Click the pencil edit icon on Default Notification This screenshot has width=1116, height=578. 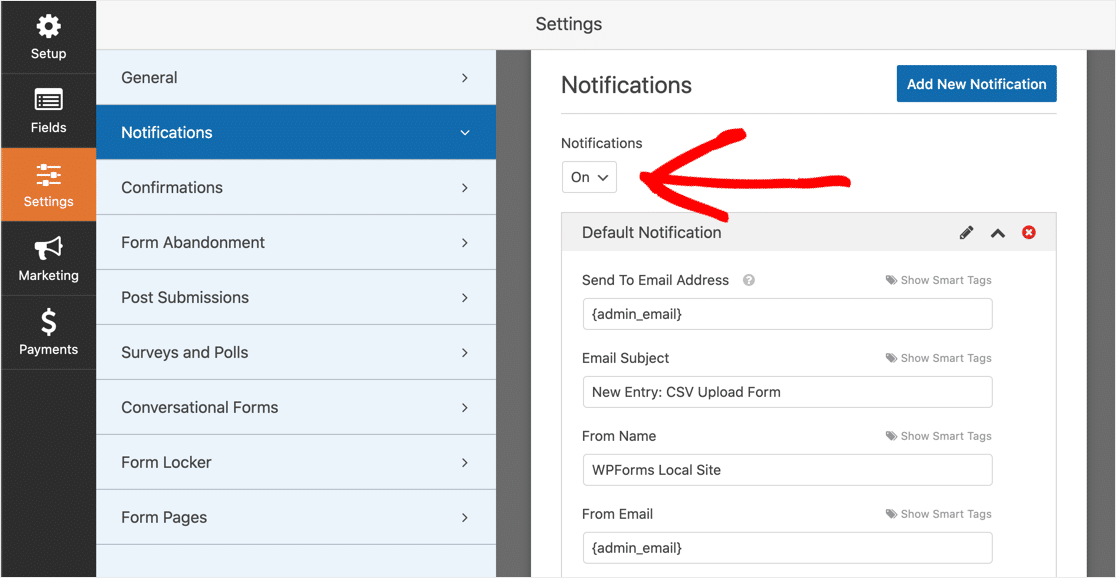pos(967,233)
